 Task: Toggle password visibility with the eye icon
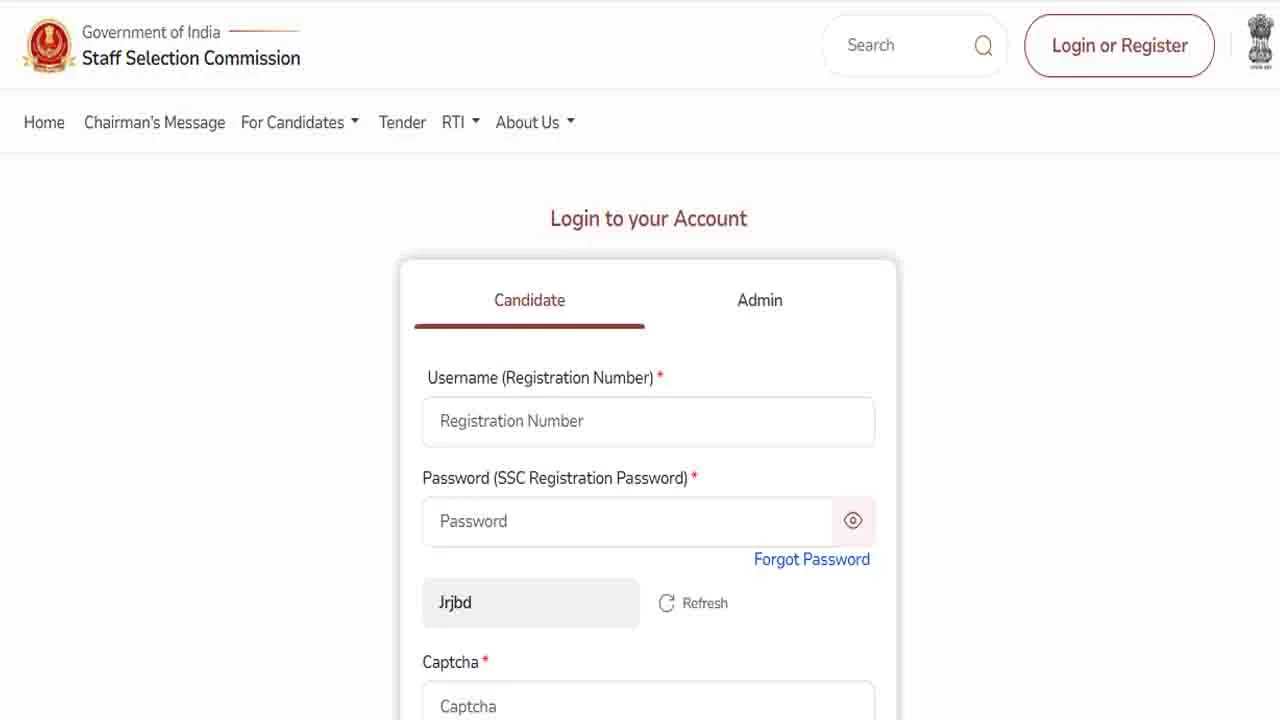click(853, 521)
